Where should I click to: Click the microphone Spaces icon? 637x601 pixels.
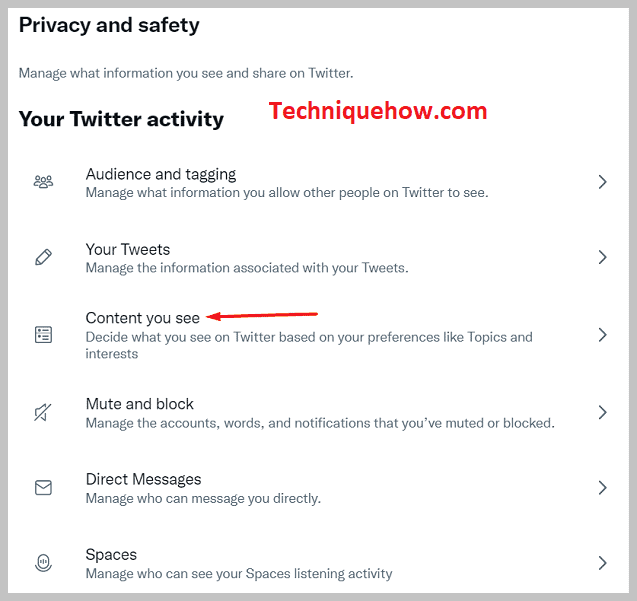pos(43,563)
